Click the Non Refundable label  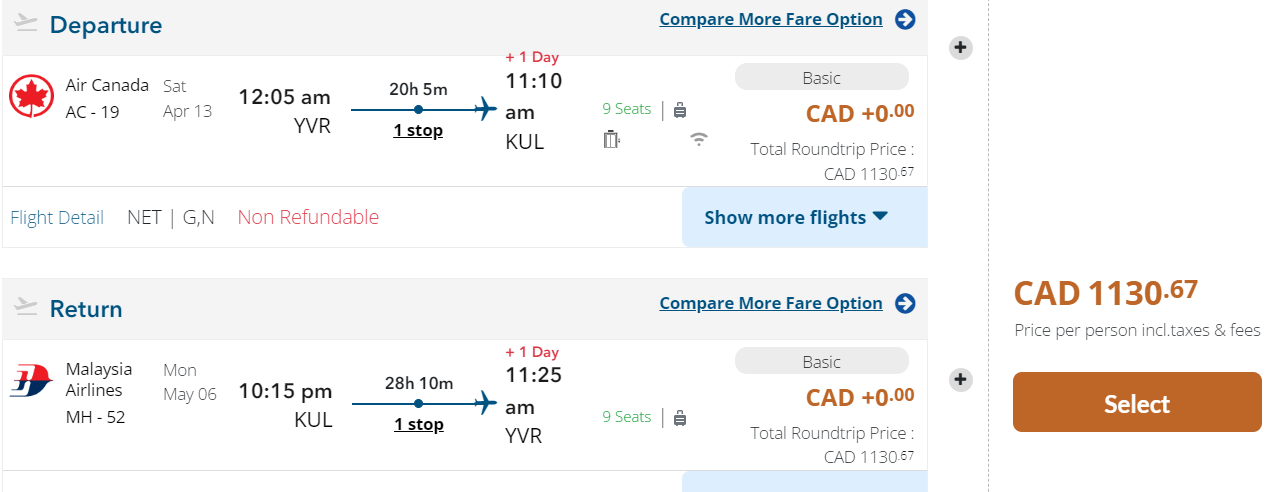coord(308,217)
